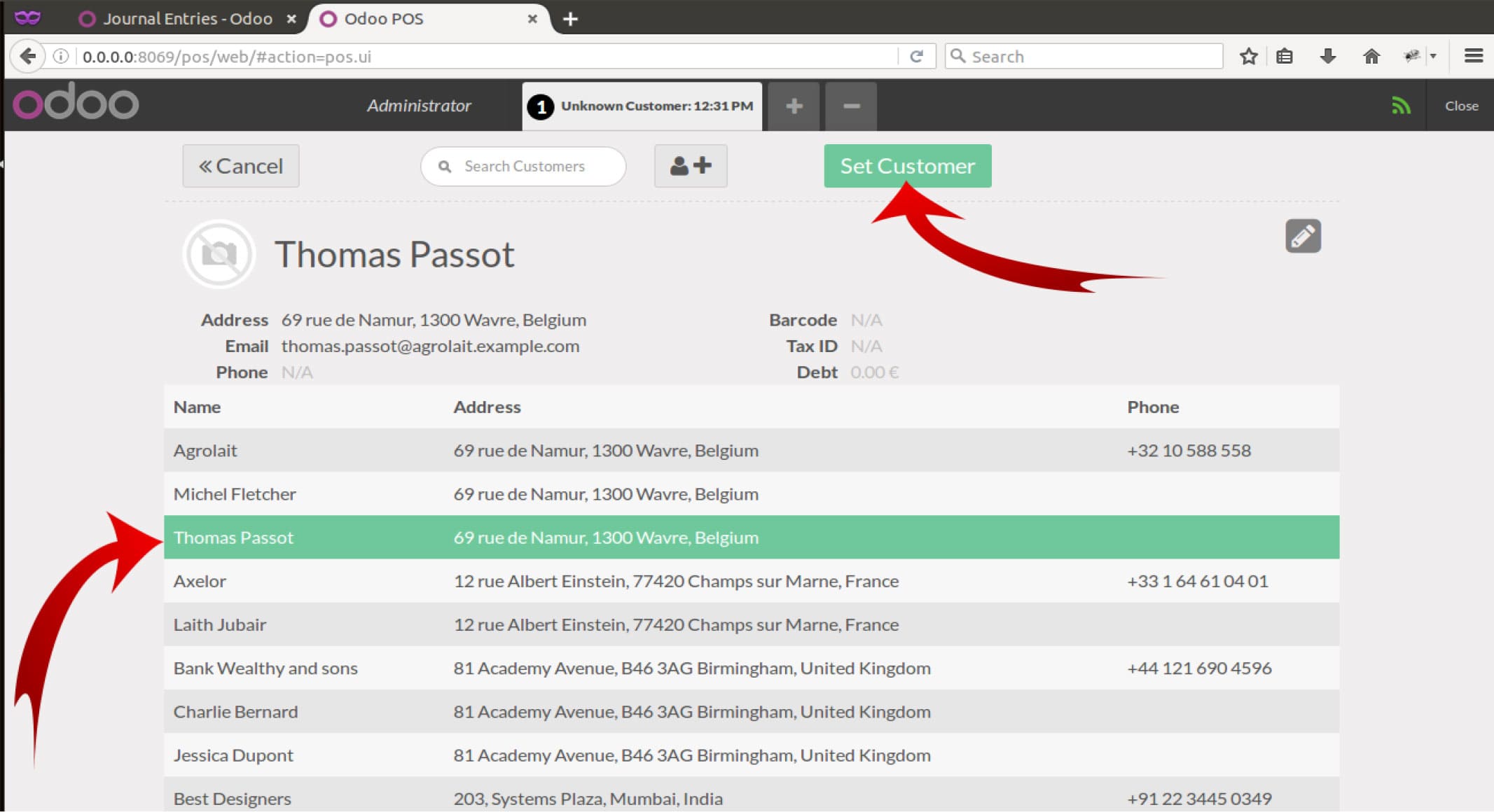Go to browser home page icon
The height and width of the screenshot is (812, 1494).
tap(1371, 56)
